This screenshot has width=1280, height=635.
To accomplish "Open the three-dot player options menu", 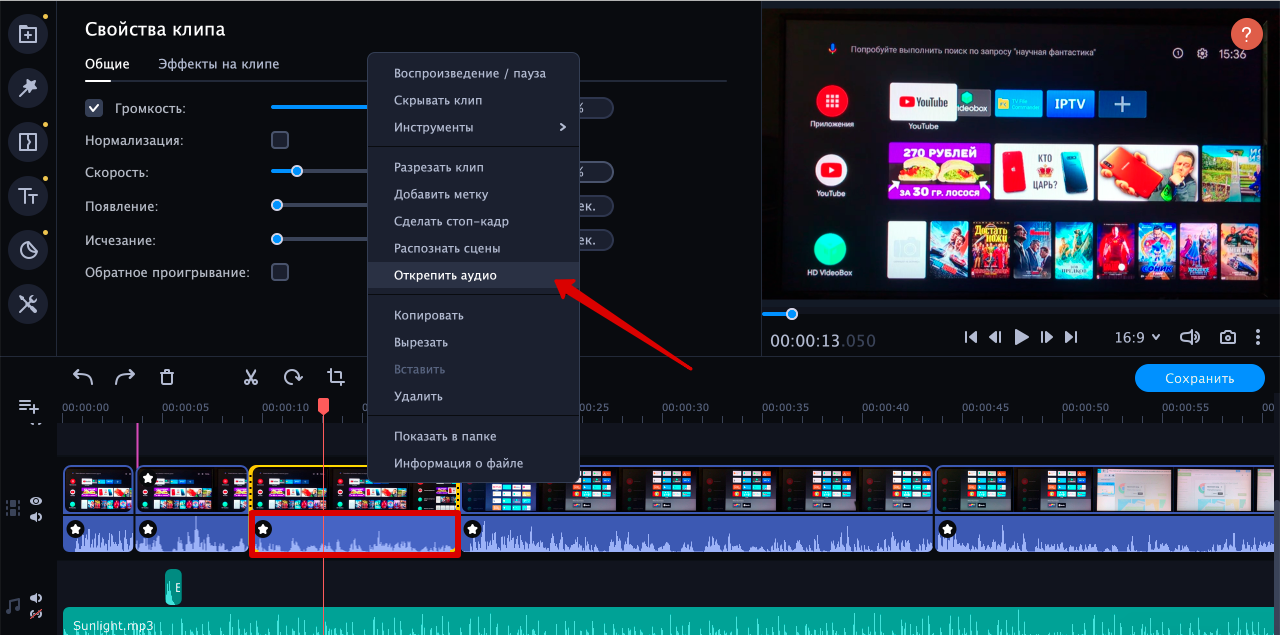I will (x=1258, y=338).
